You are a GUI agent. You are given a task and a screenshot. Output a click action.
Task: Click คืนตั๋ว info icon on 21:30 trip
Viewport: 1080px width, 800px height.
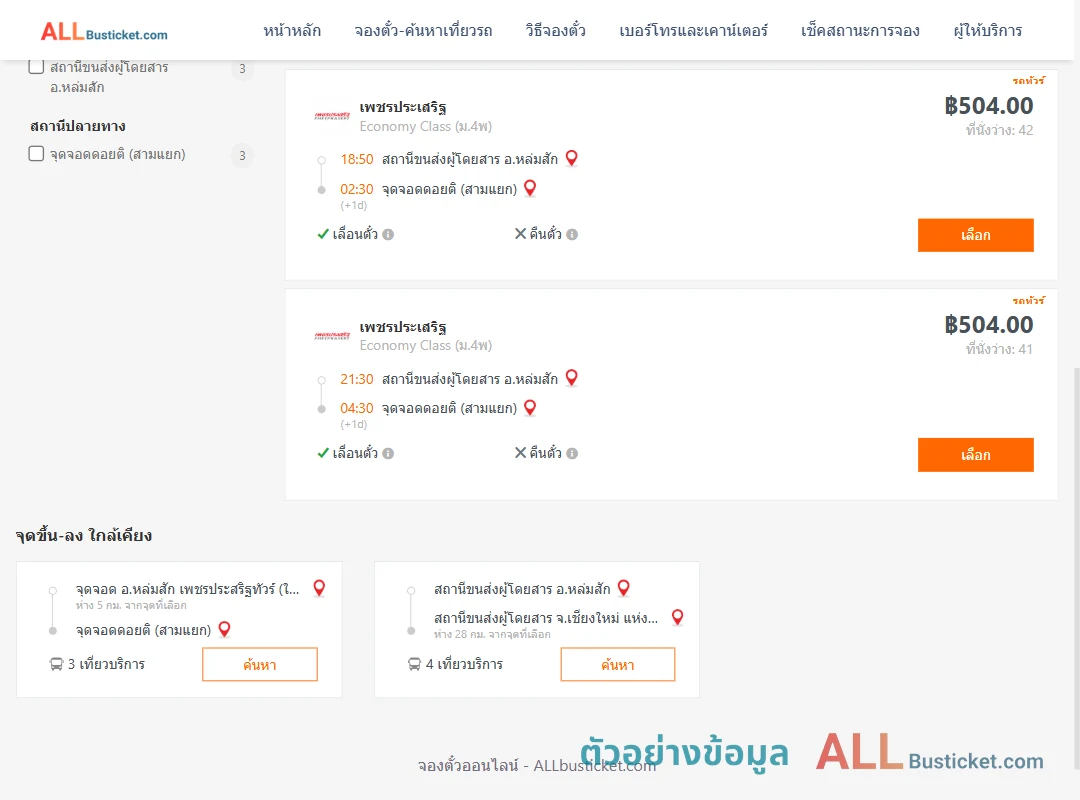[x=572, y=453]
